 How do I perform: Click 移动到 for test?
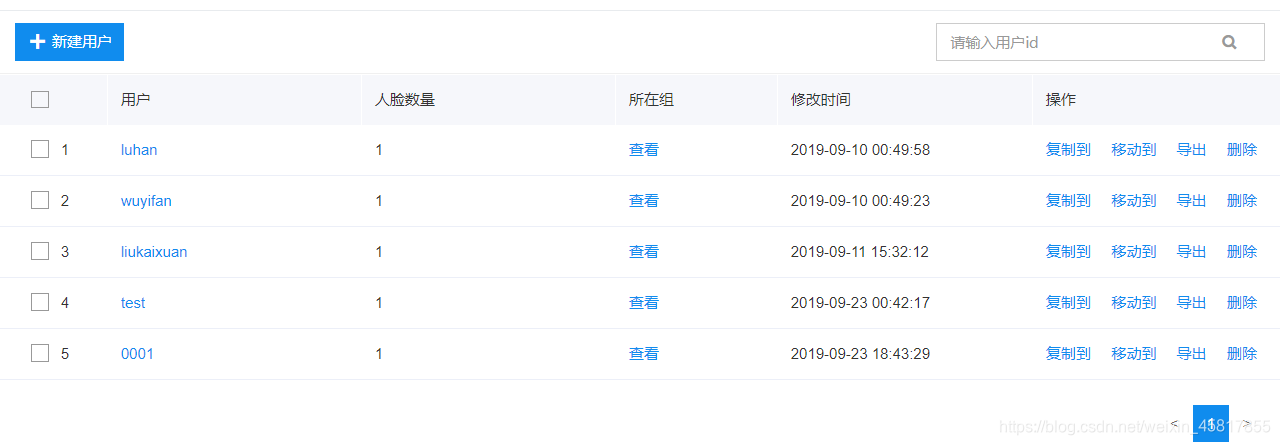(1134, 303)
